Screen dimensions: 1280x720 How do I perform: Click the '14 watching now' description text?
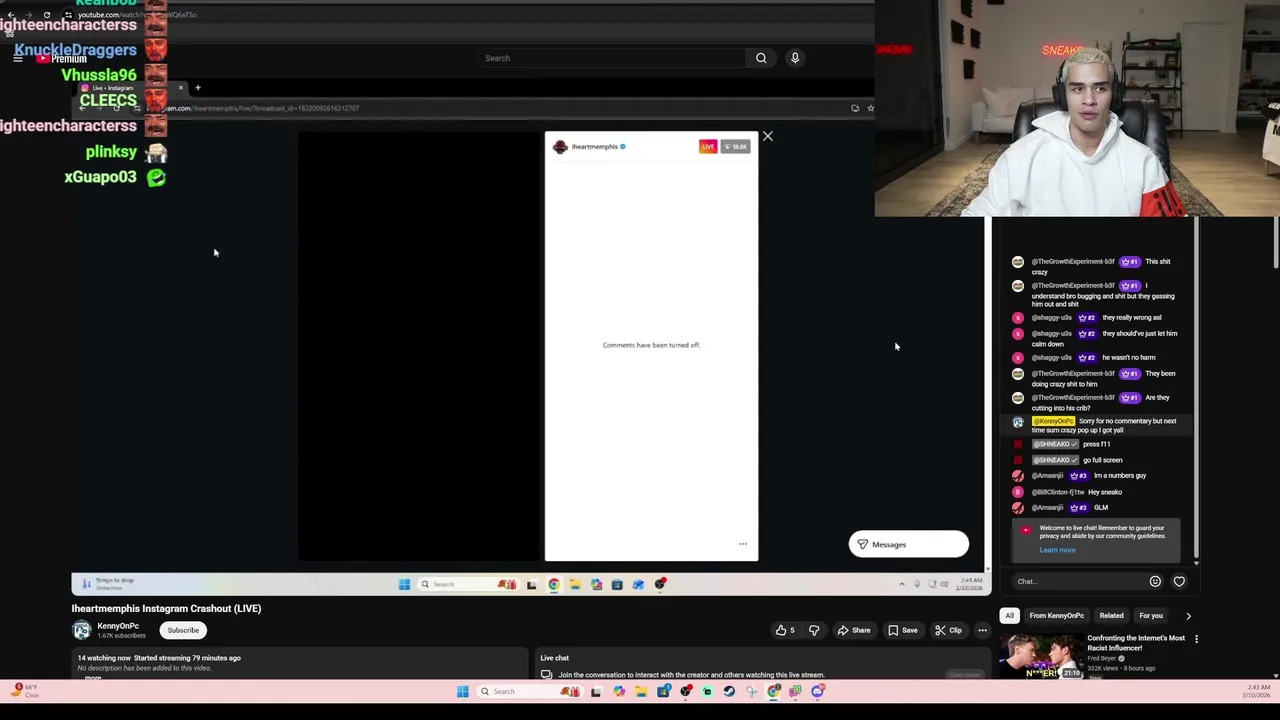104,658
